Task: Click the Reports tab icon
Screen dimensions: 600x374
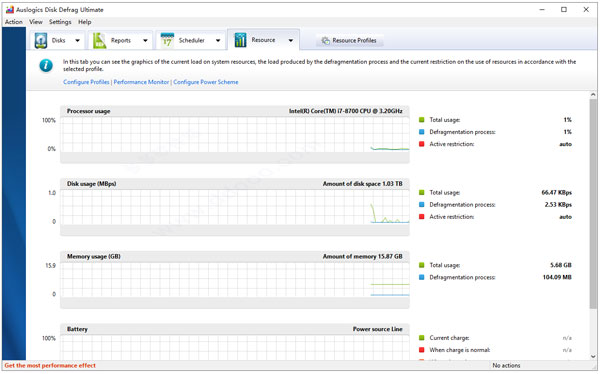Action: click(99, 40)
